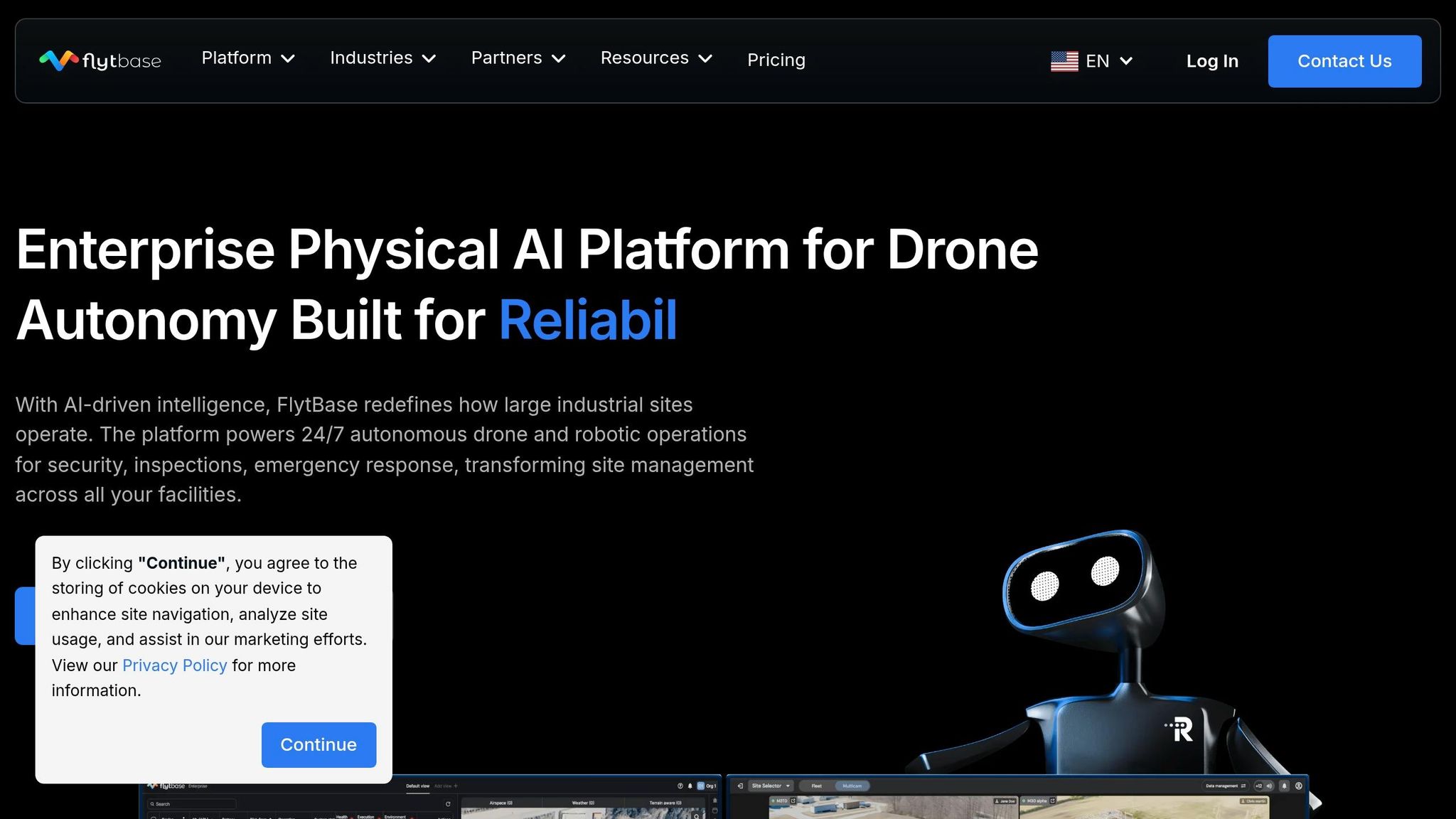Image resolution: width=1456 pixels, height=819 pixels.
Task: Click the refresh icon beside the dashboard search
Action: click(448, 804)
